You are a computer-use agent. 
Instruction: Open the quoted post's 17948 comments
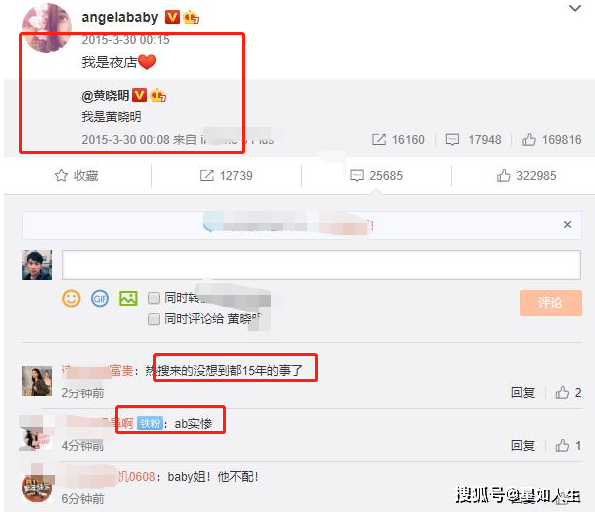pyautogui.click(x=473, y=140)
